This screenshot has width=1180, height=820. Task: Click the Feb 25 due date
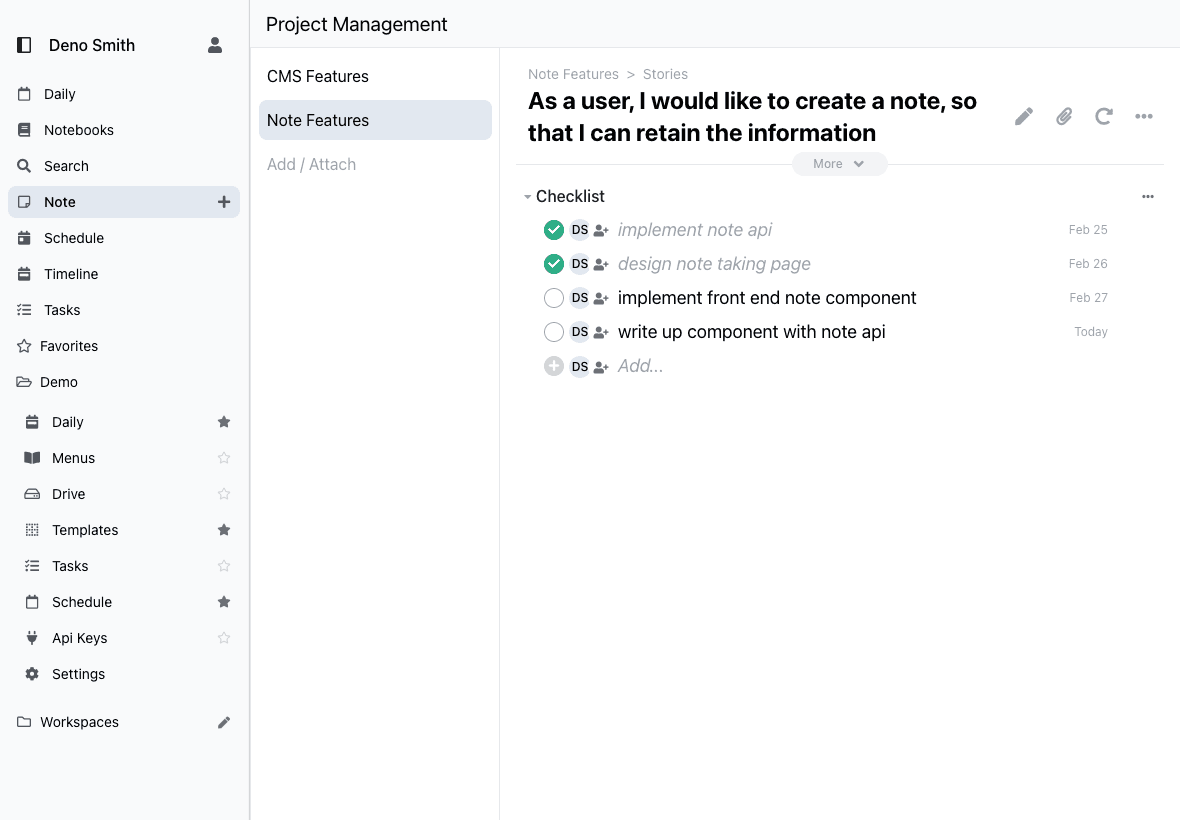(1088, 230)
